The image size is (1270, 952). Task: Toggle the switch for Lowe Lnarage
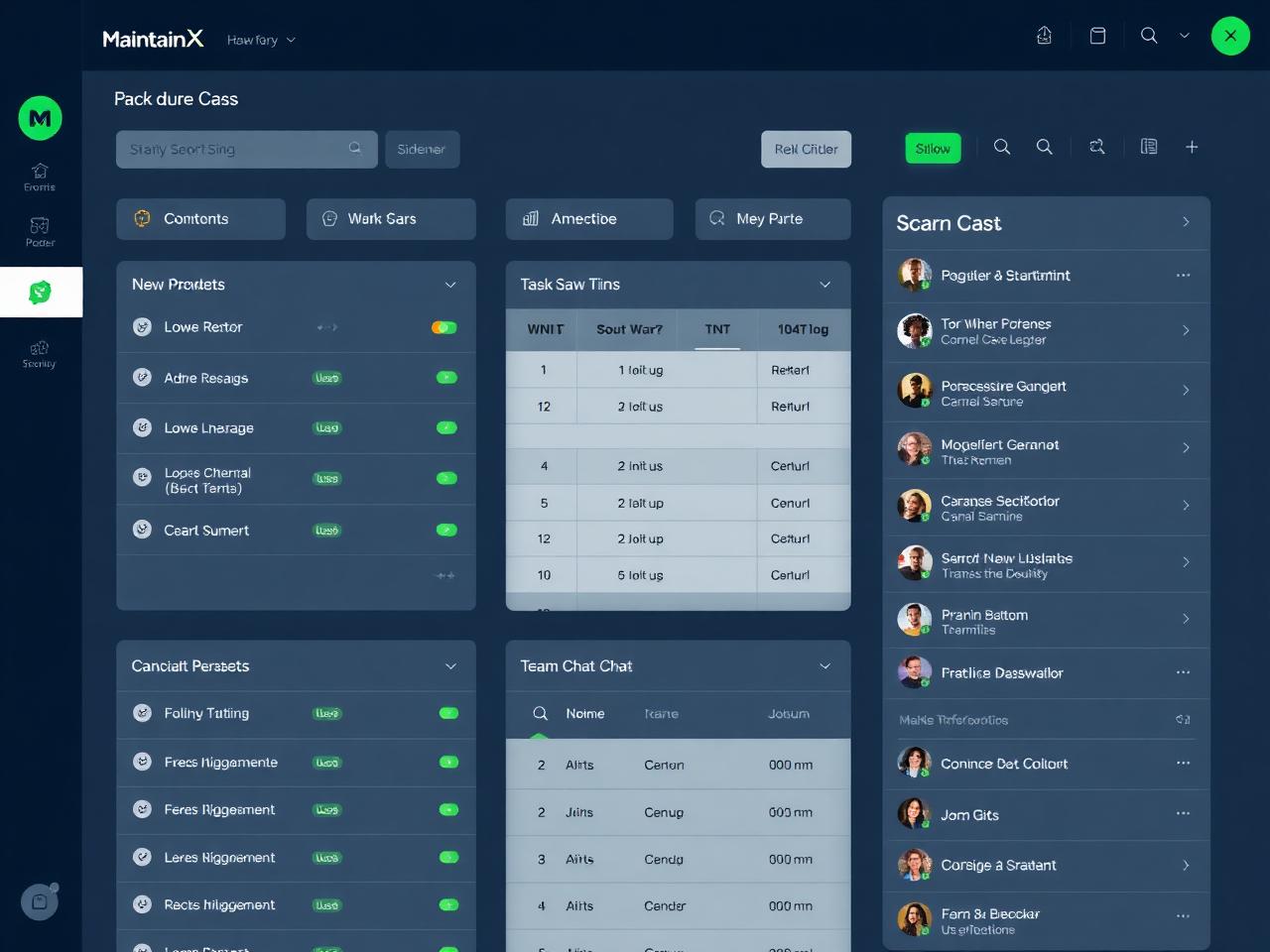pyautogui.click(x=446, y=427)
